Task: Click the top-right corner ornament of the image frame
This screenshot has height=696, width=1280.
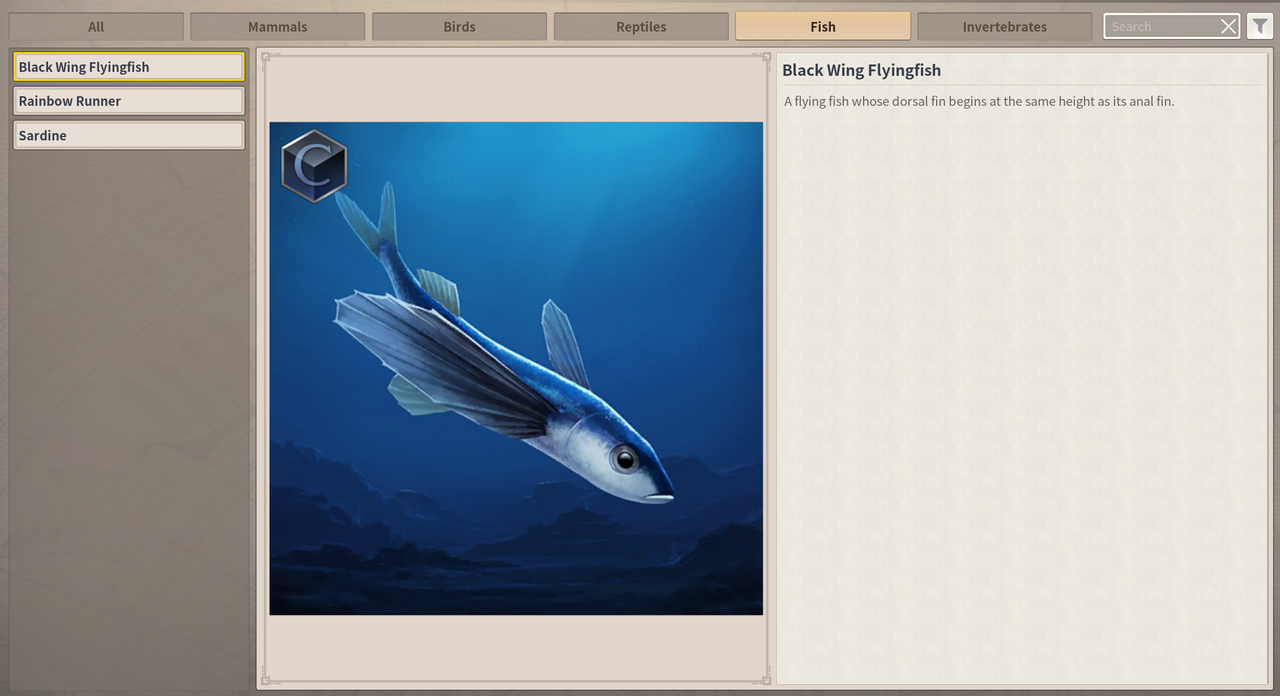Action: [766, 57]
